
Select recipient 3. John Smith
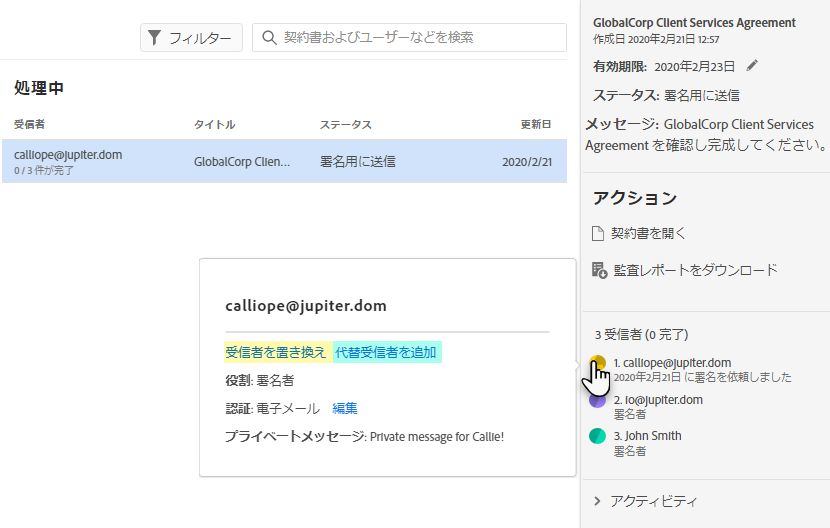pos(647,436)
